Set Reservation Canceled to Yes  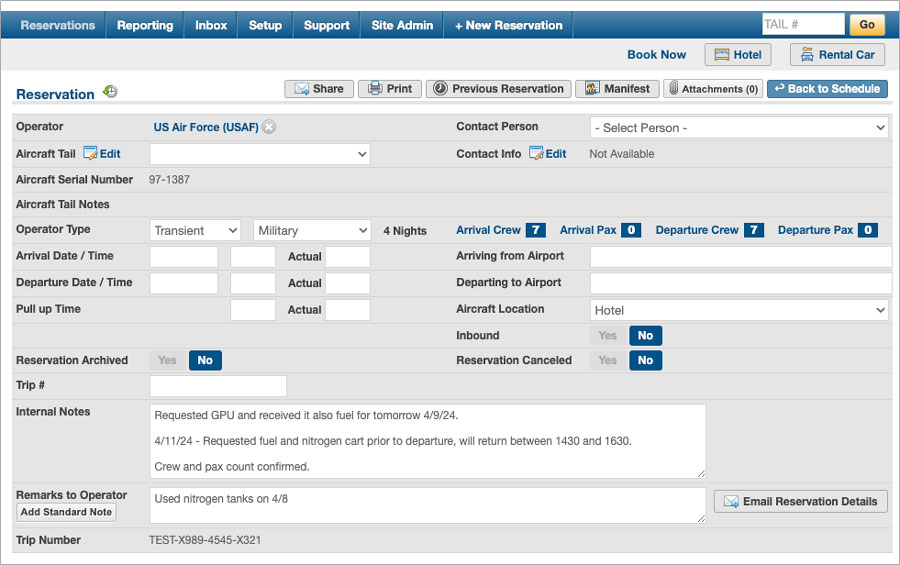(608, 361)
